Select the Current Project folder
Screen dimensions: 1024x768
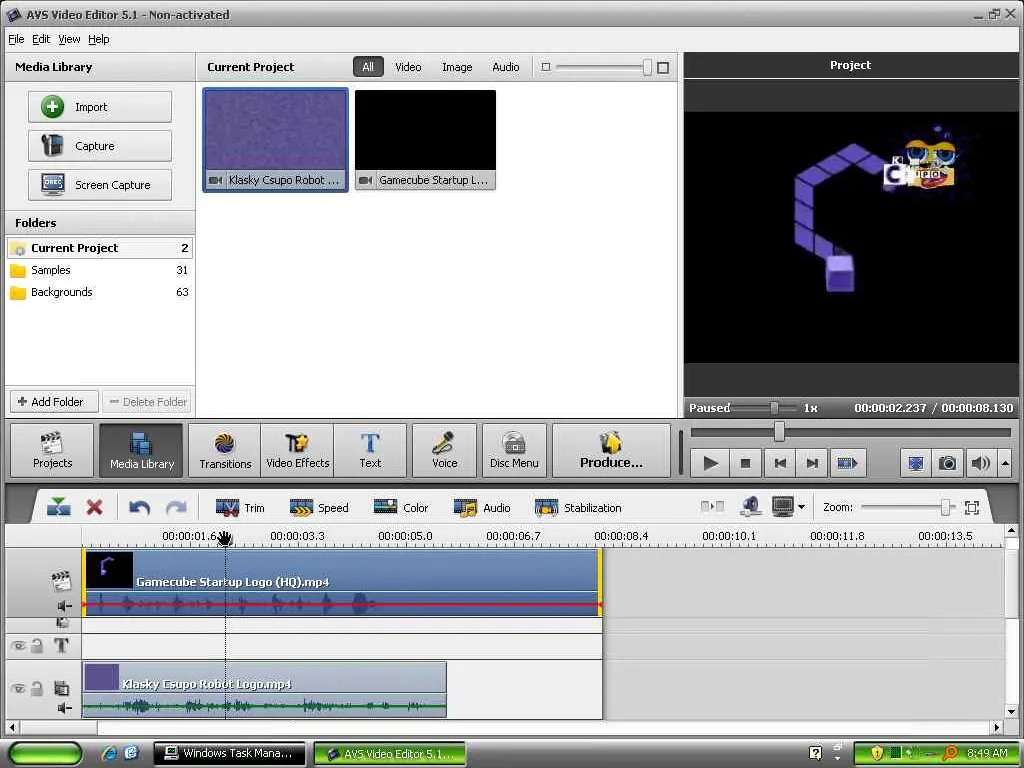[x=99, y=248]
